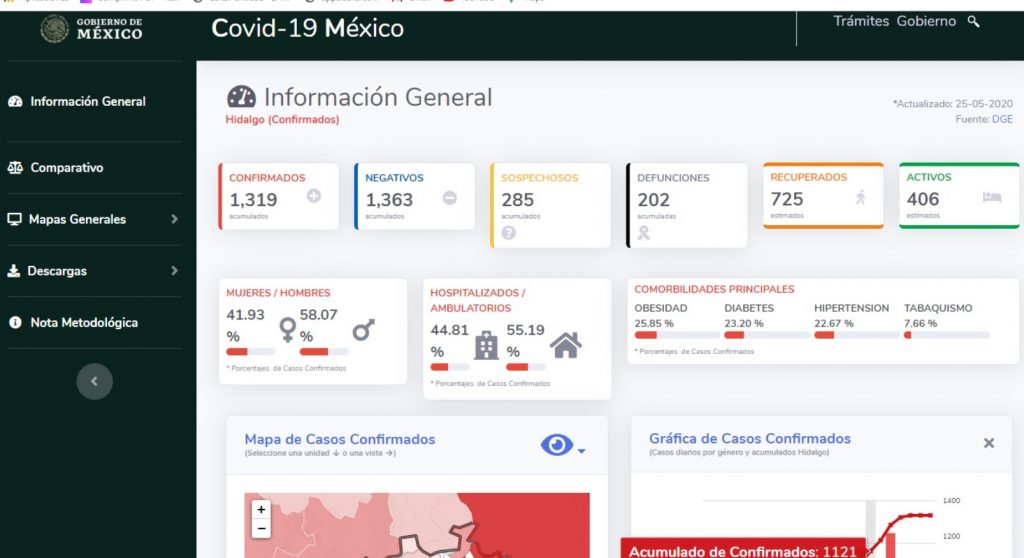Open the DGE source link
Image resolution: width=1024 pixels, height=558 pixels.
tap(1002, 119)
